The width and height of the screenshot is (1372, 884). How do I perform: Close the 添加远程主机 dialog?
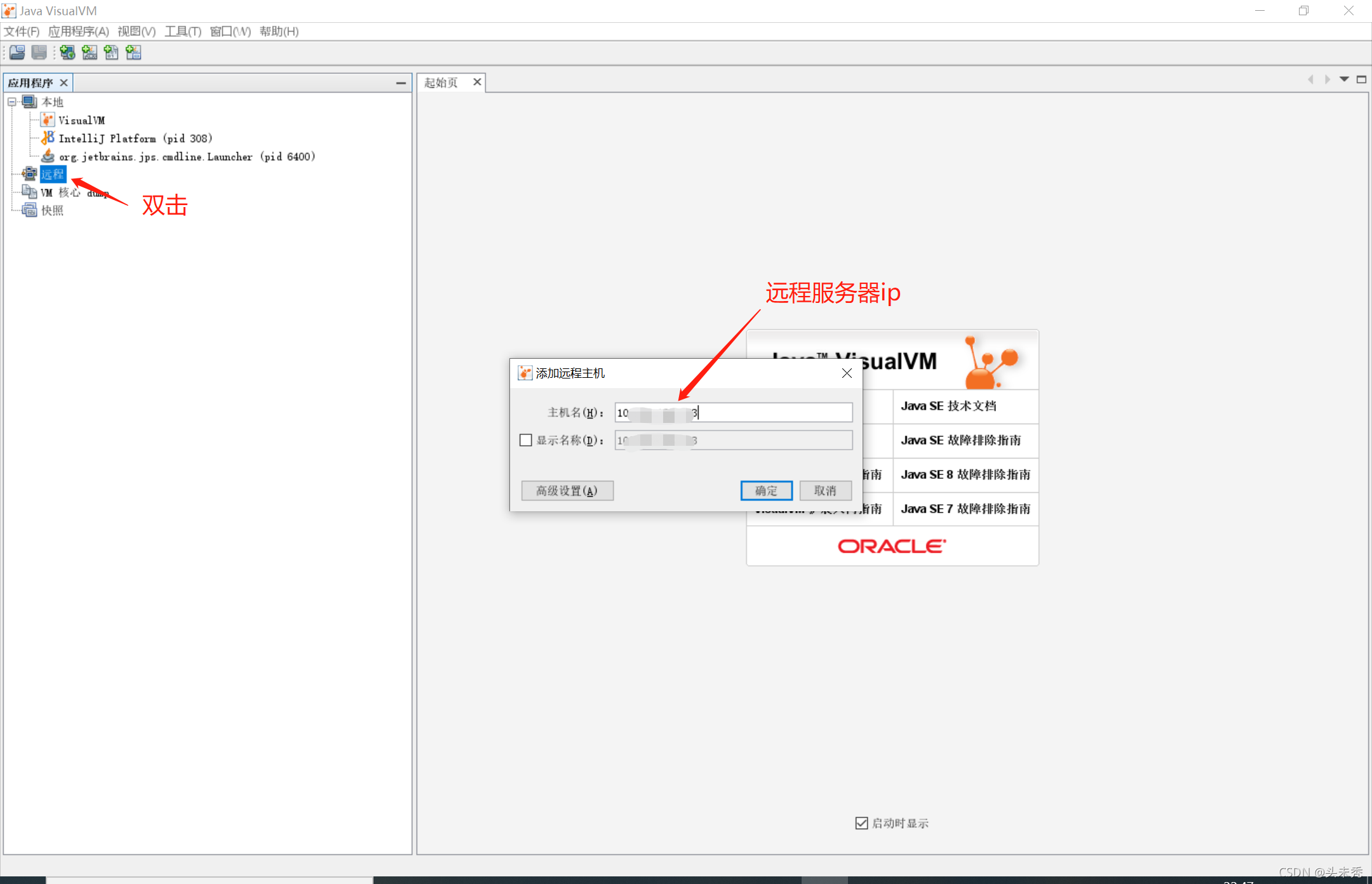click(847, 373)
